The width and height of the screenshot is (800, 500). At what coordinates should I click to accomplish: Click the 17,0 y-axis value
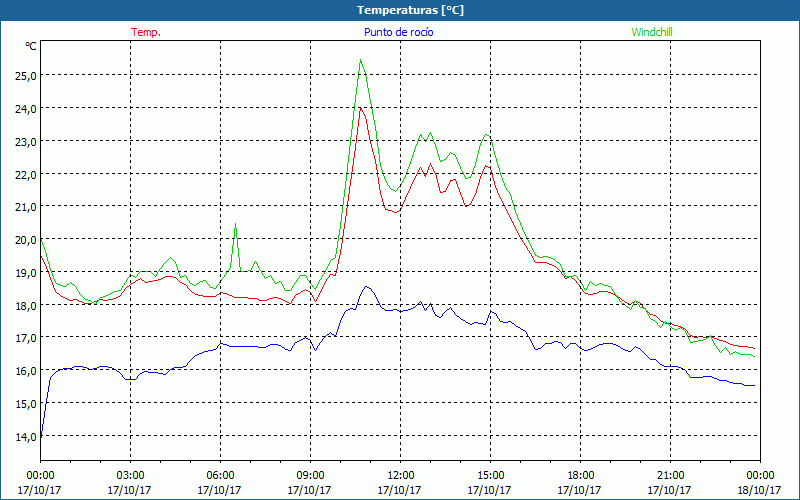coord(26,338)
